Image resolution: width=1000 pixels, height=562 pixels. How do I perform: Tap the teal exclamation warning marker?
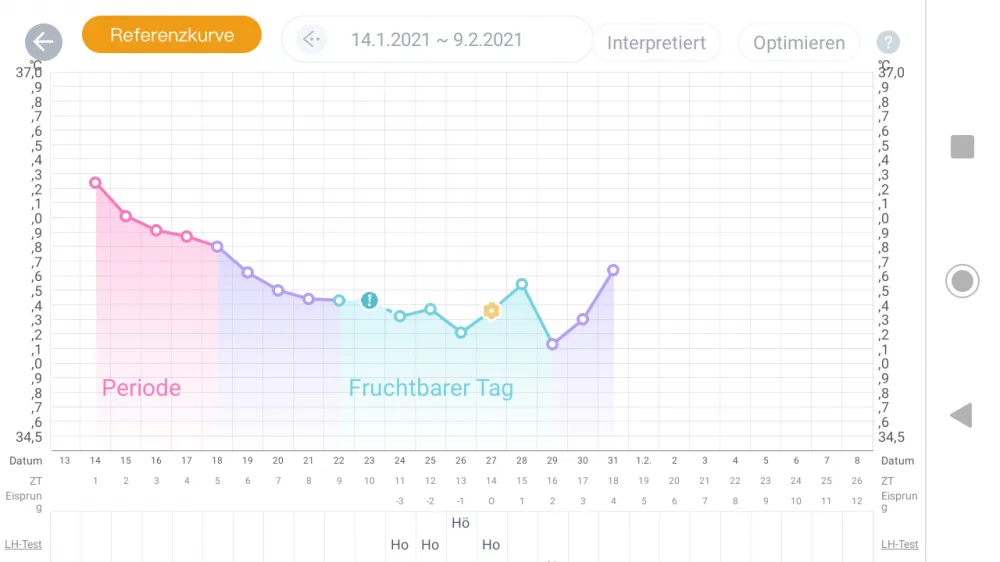(369, 300)
